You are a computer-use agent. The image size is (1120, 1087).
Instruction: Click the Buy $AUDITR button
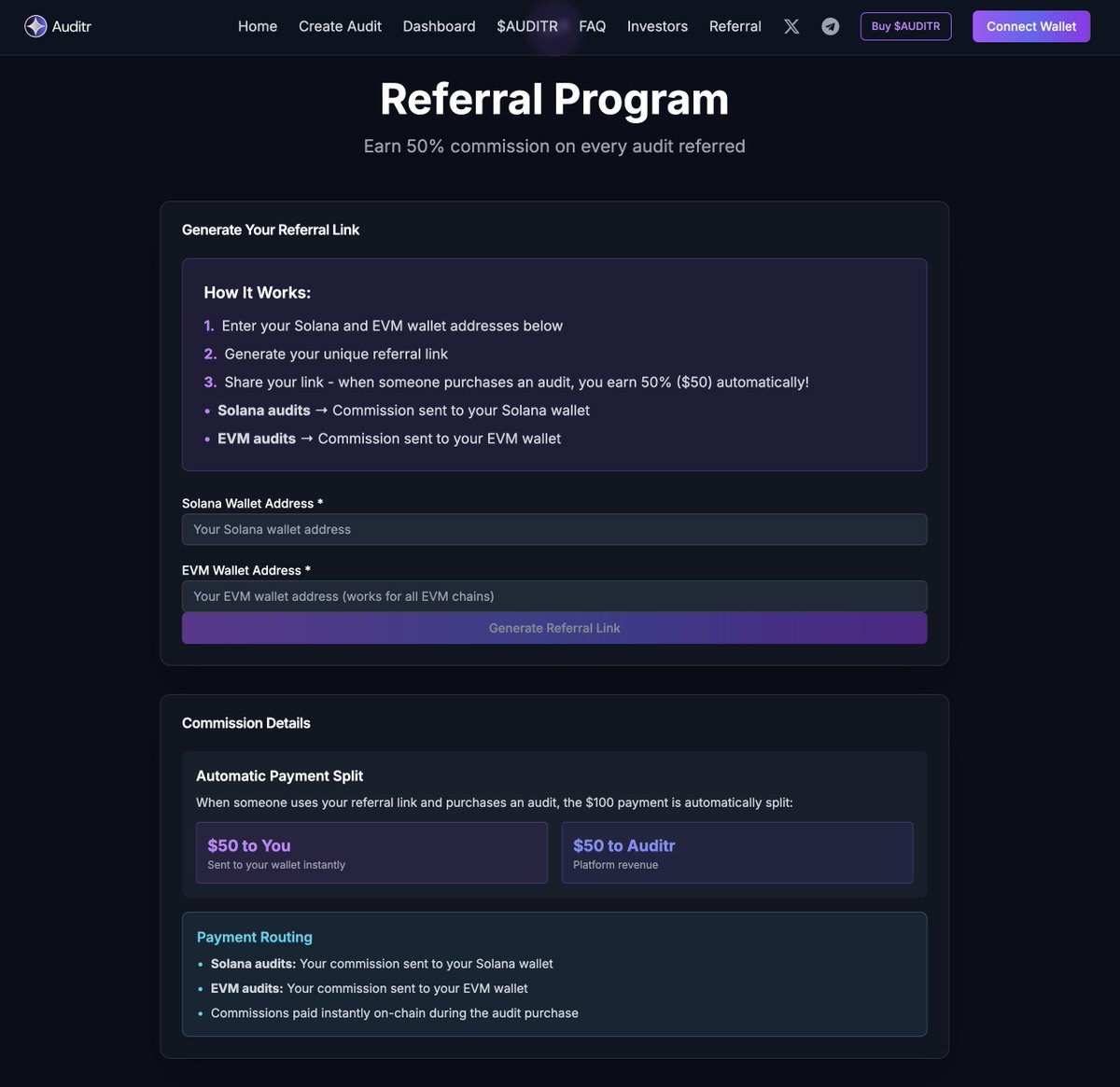pos(905,26)
